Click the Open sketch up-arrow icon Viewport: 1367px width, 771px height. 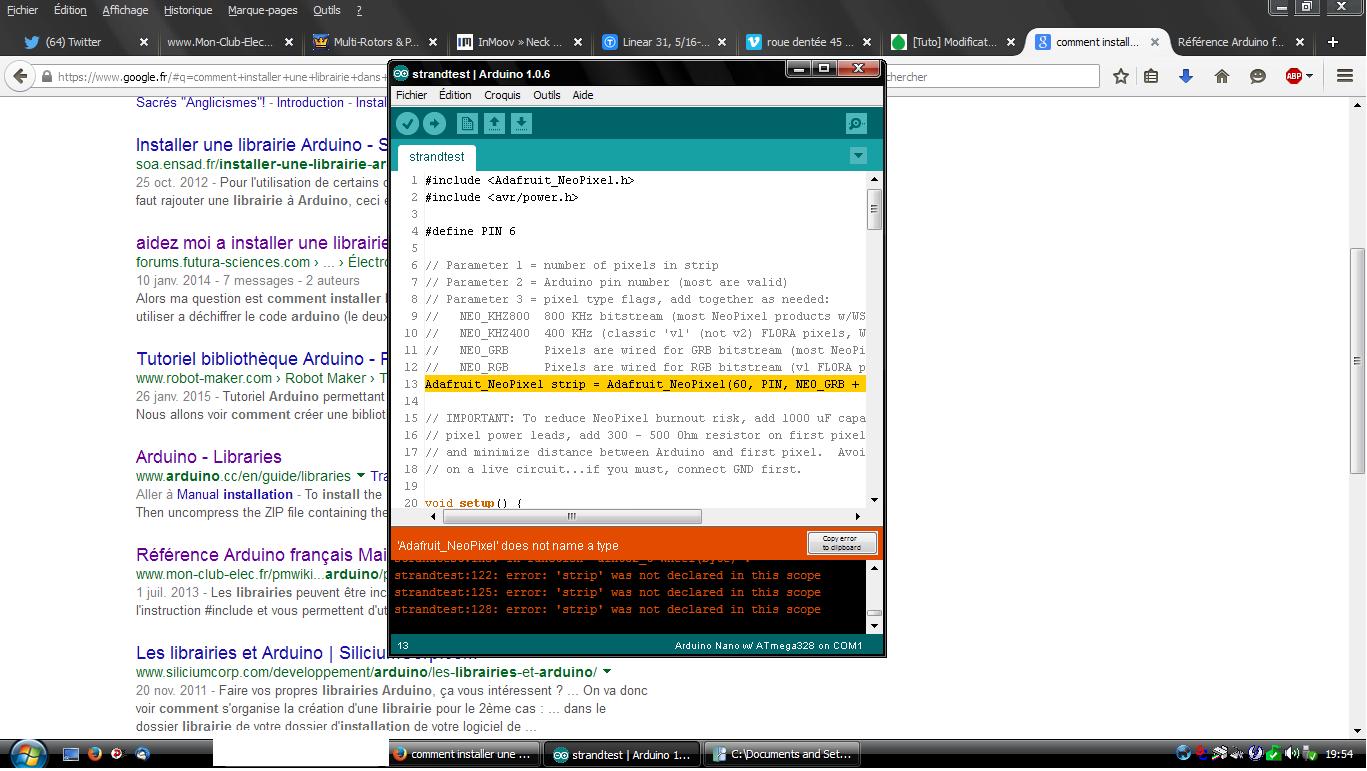[494, 123]
